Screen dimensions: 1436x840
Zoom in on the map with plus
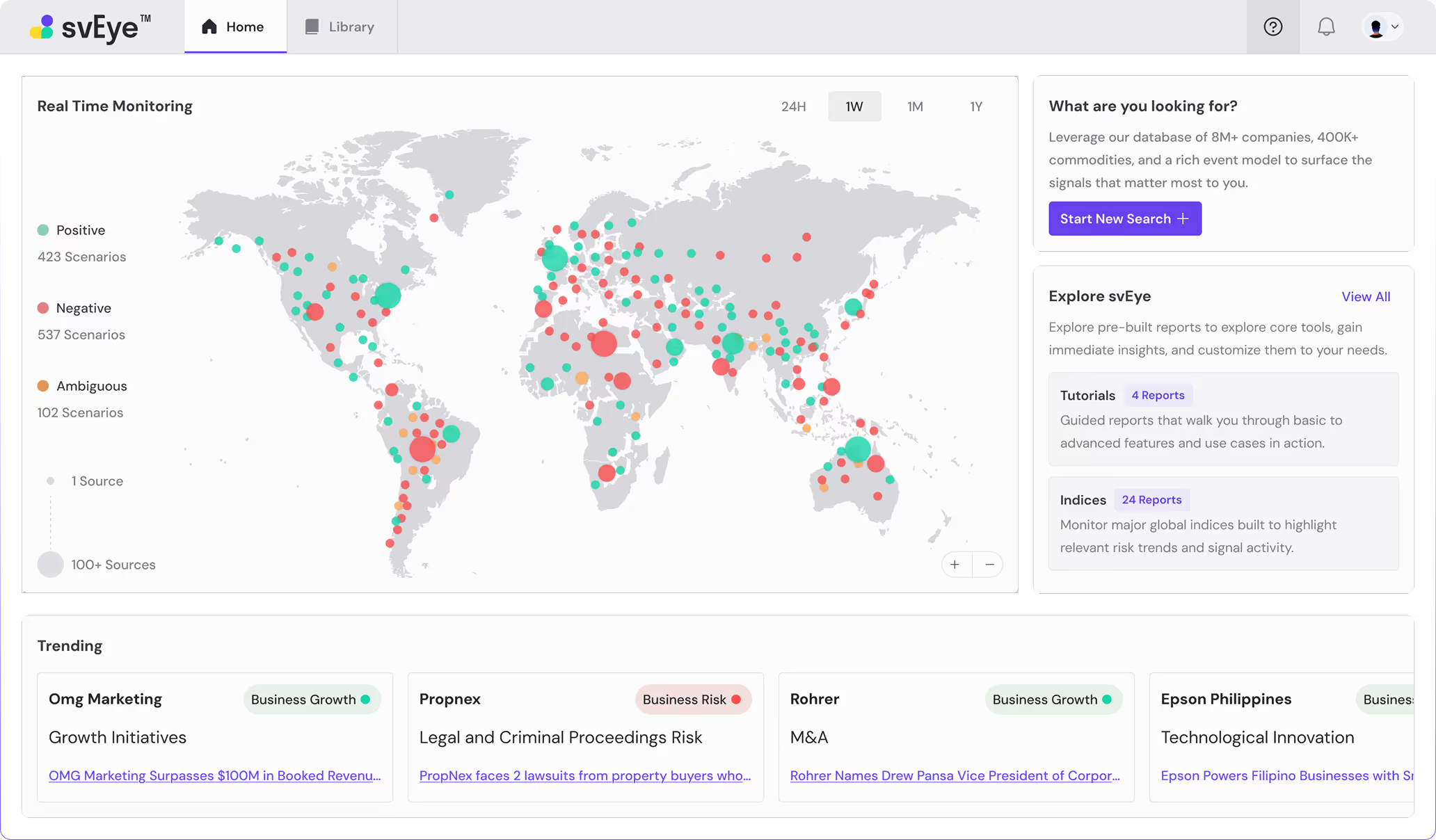[x=955, y=565]
